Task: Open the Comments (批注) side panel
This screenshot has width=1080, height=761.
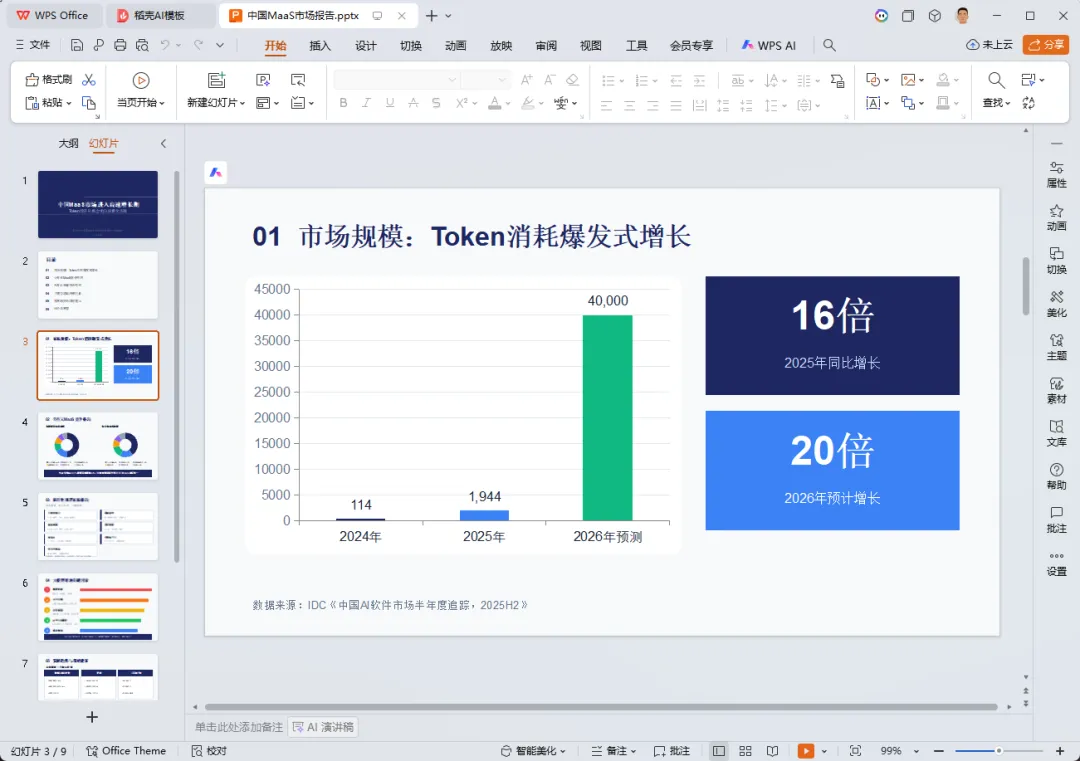Action: point(1057,520)
